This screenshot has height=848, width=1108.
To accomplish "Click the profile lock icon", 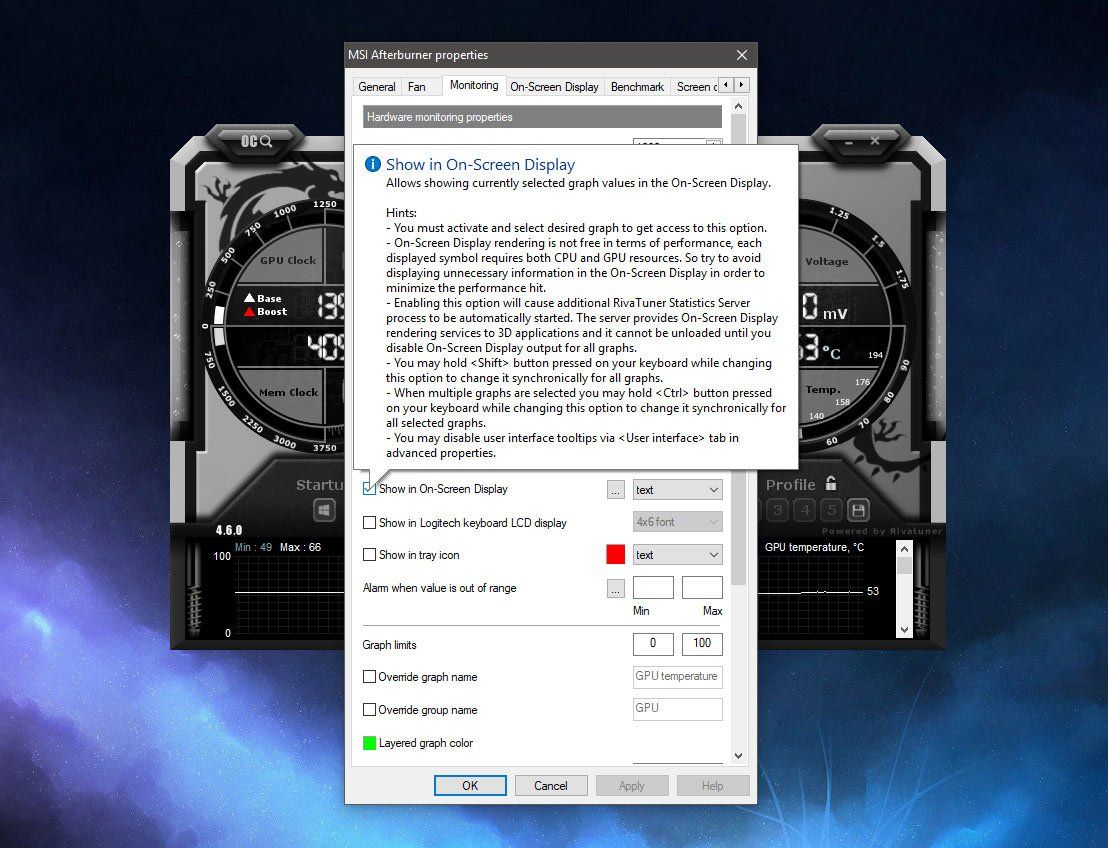I will [831, 484].
